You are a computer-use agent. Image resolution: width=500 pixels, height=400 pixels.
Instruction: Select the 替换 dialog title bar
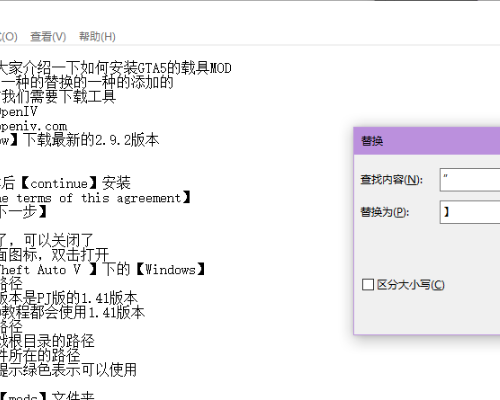427,141
